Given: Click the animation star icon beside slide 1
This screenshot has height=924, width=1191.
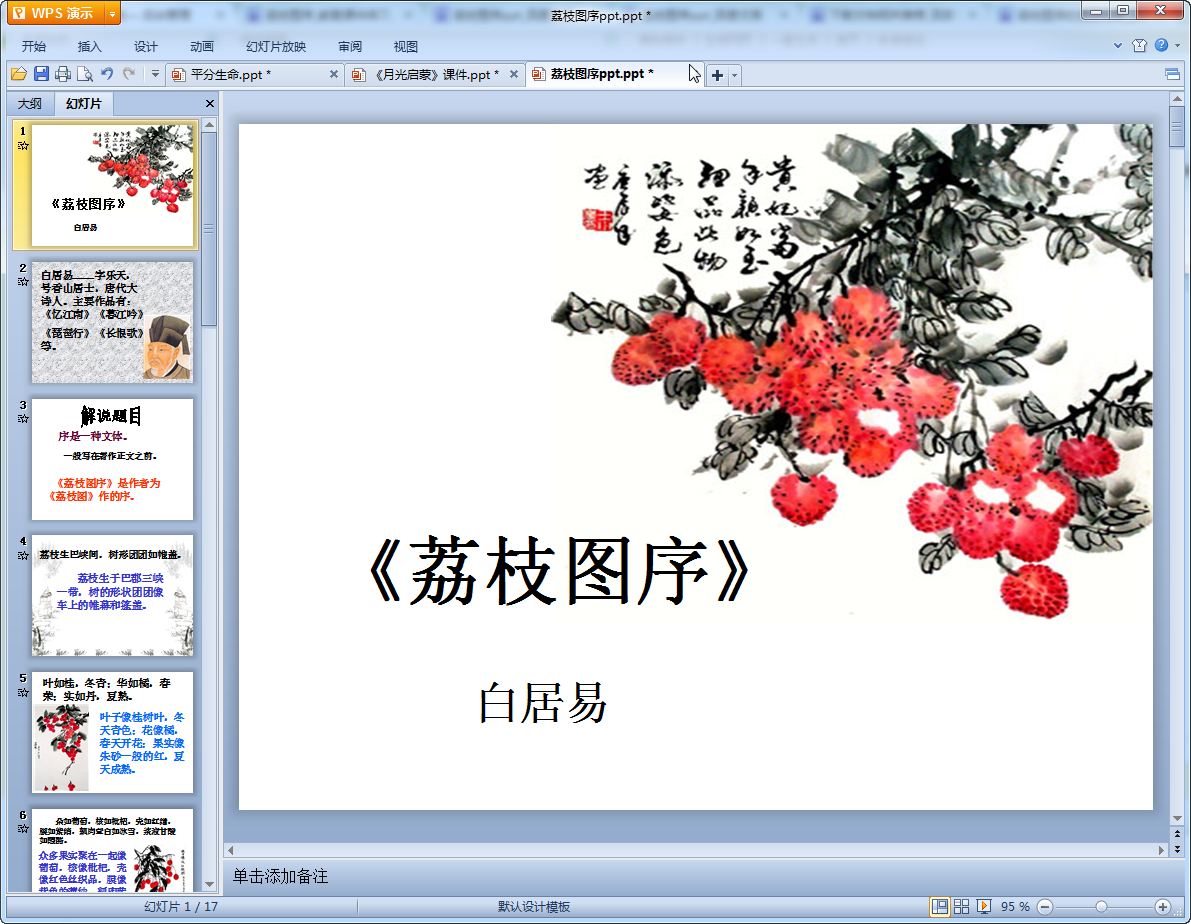Looking at the screenshot, I should point(23,145).
